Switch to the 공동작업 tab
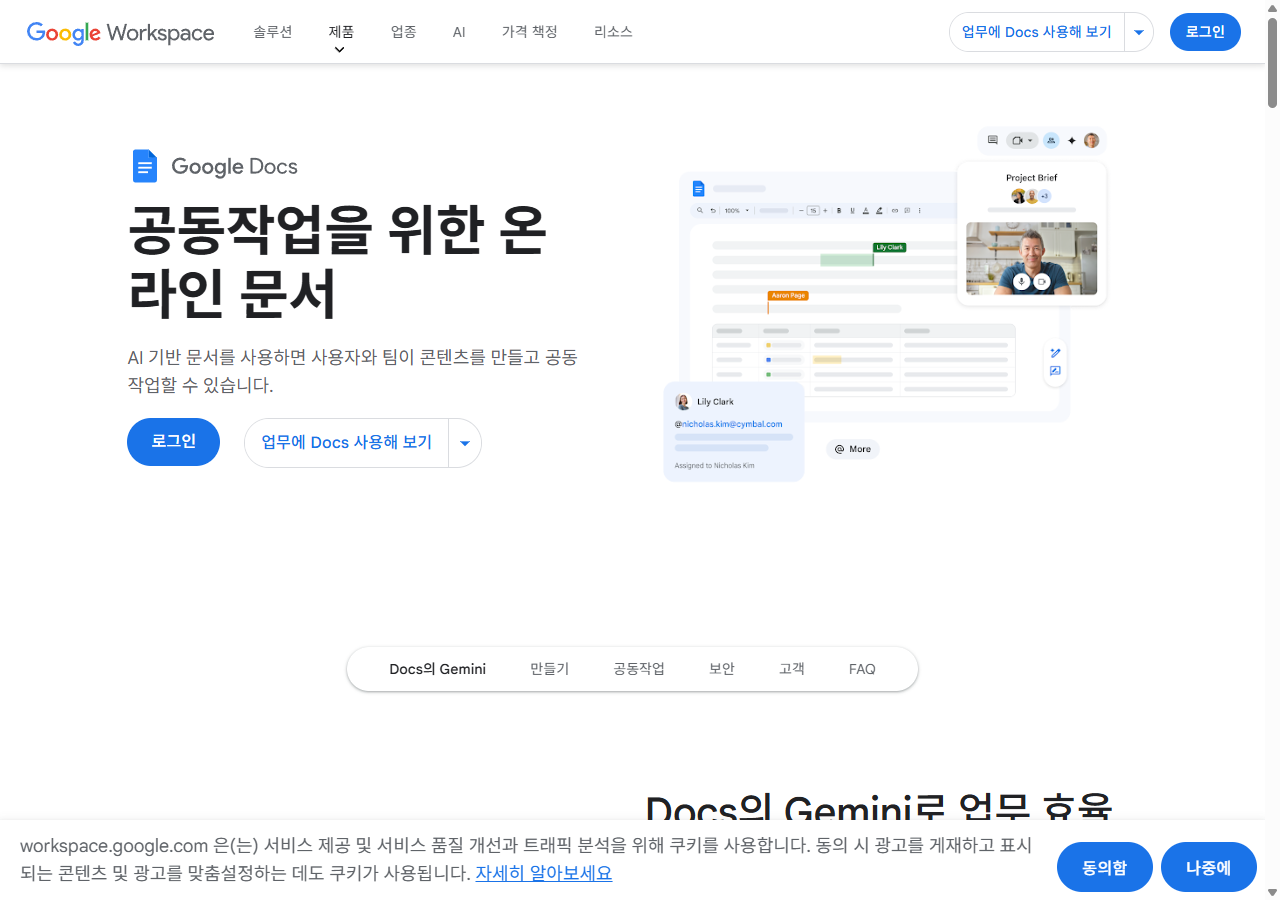This screenshot has width=1280, height=900. point(639,668)
